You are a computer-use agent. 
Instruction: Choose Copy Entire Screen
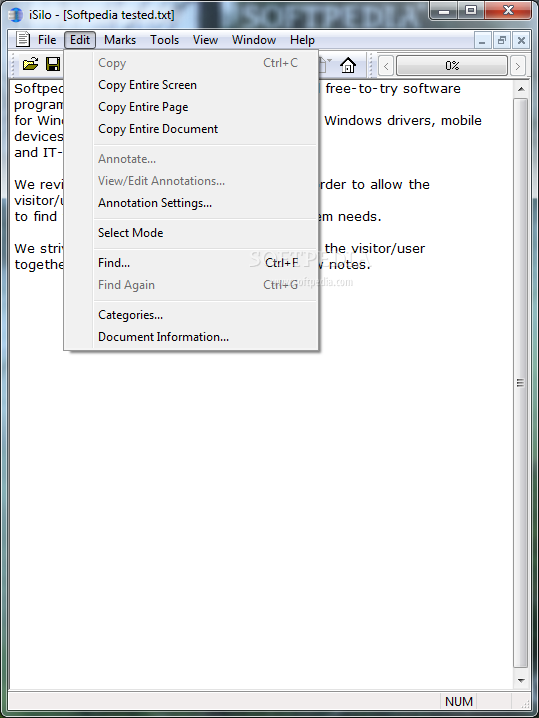pos(191,85)
